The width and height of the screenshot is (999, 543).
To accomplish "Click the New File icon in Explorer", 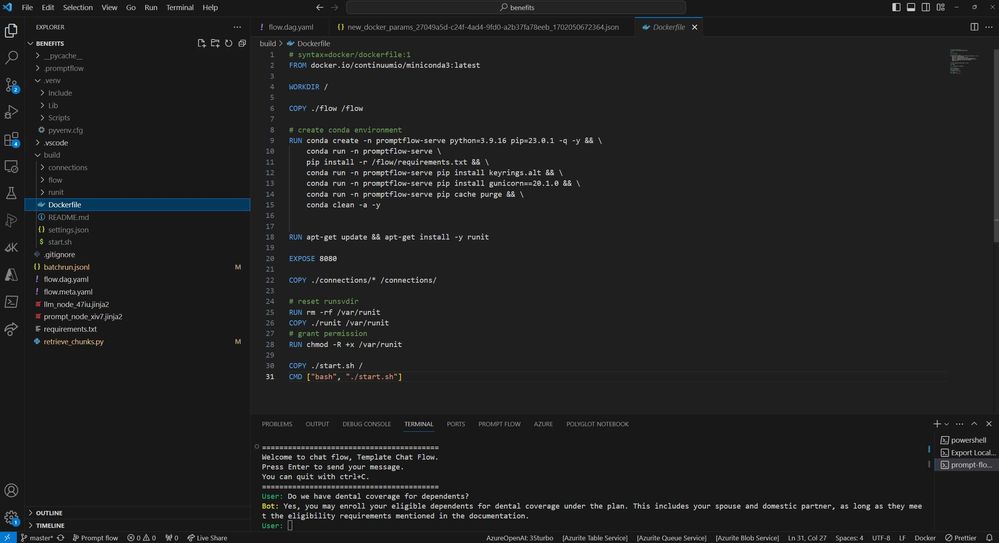I will pos(201,43).
